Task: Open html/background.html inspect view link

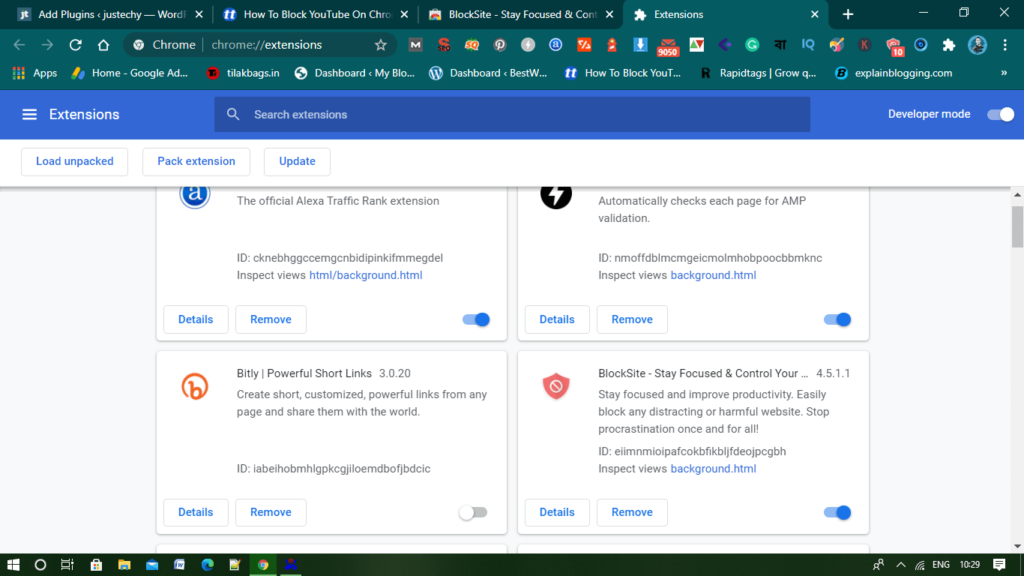Action: coord(366,275)
